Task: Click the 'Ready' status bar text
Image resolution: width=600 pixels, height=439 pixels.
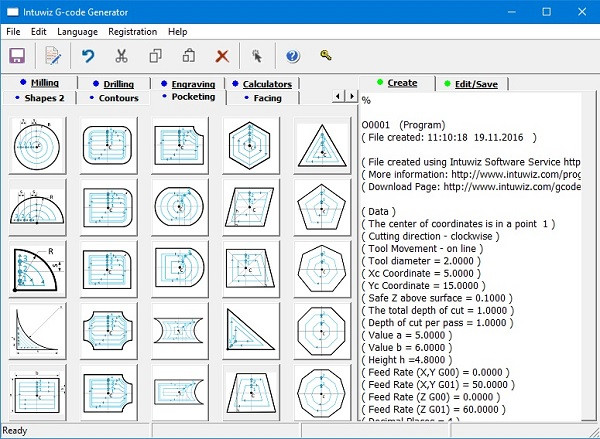Action: [15, 431]
